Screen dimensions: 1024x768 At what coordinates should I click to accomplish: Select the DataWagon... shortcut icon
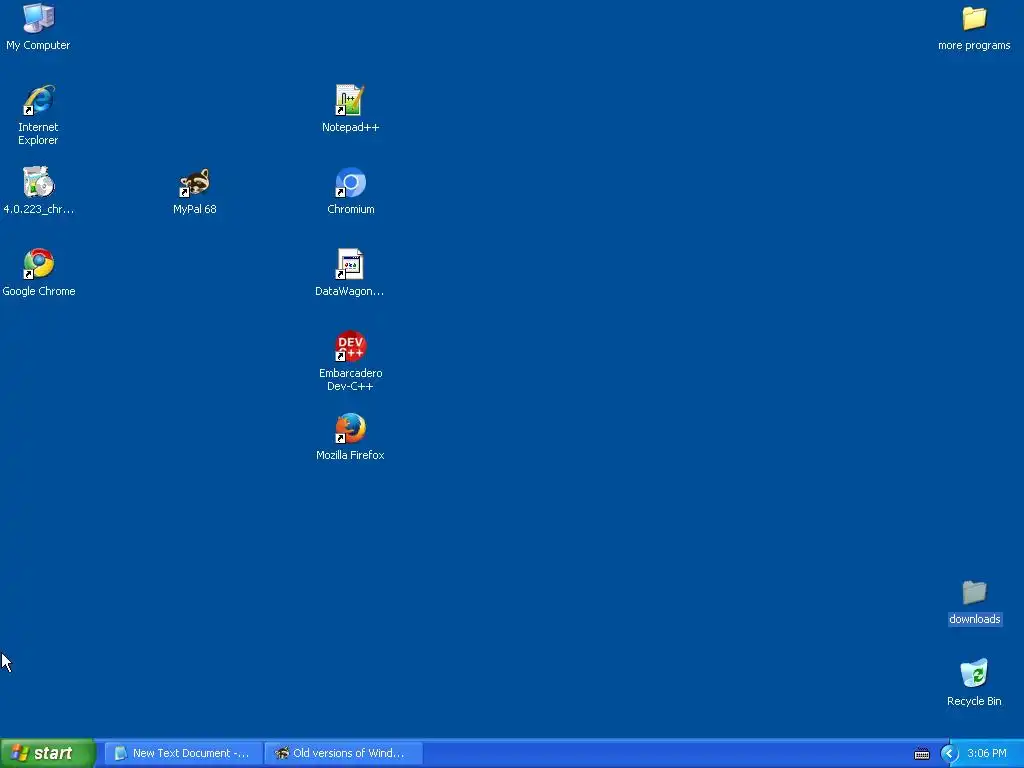click(x=350, y=264)
